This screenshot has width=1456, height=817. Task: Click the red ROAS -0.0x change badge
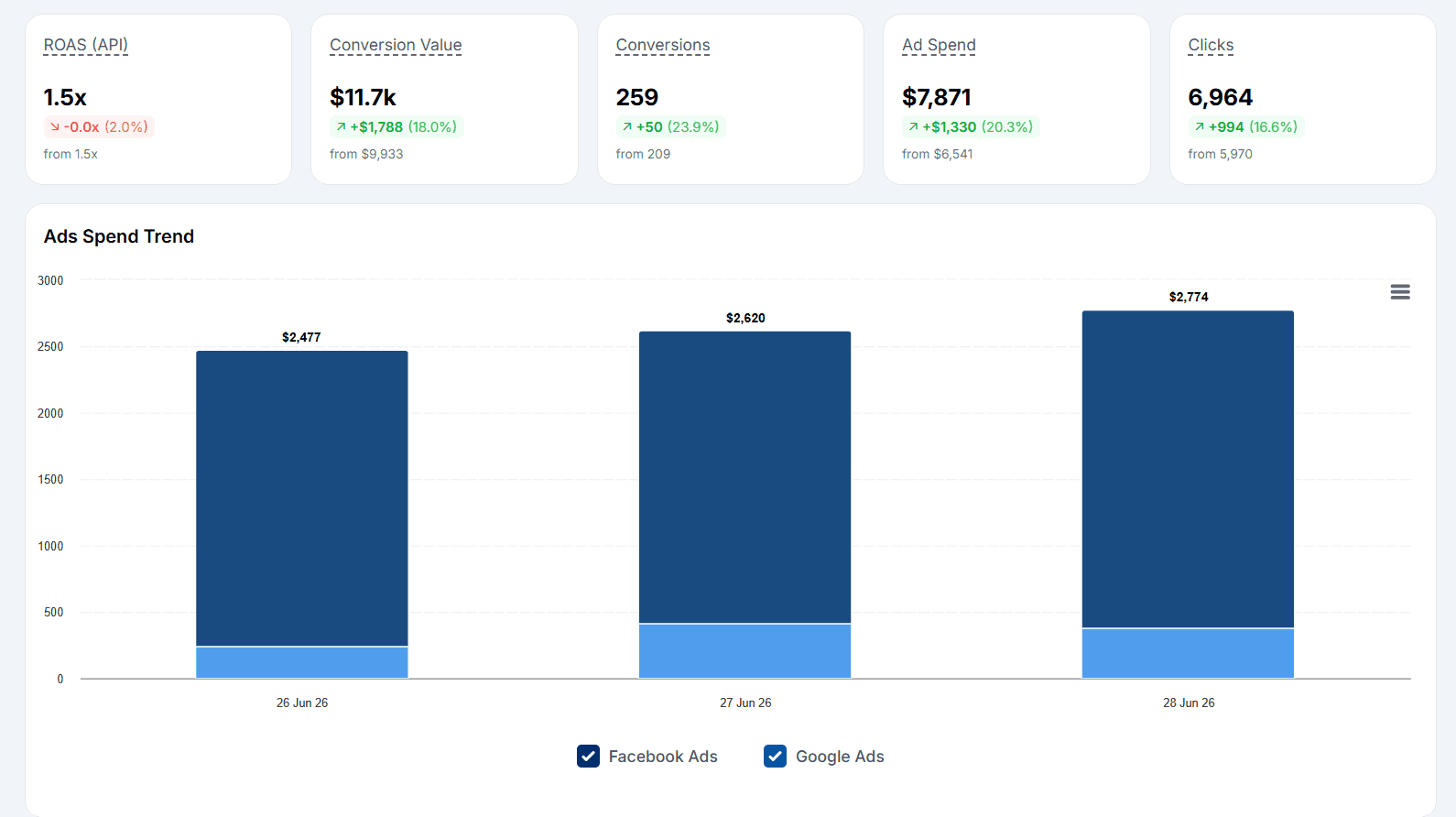[x=99, y=126]
